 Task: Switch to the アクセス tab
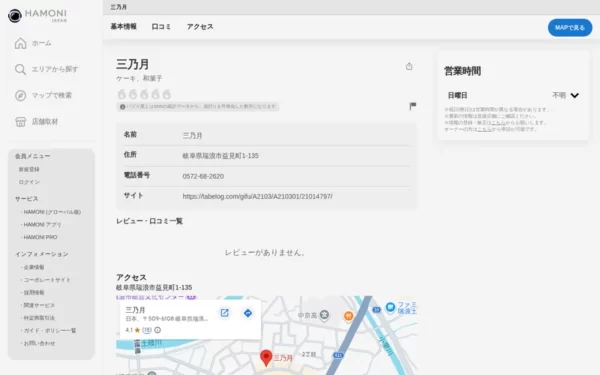(x=200, y=26)
